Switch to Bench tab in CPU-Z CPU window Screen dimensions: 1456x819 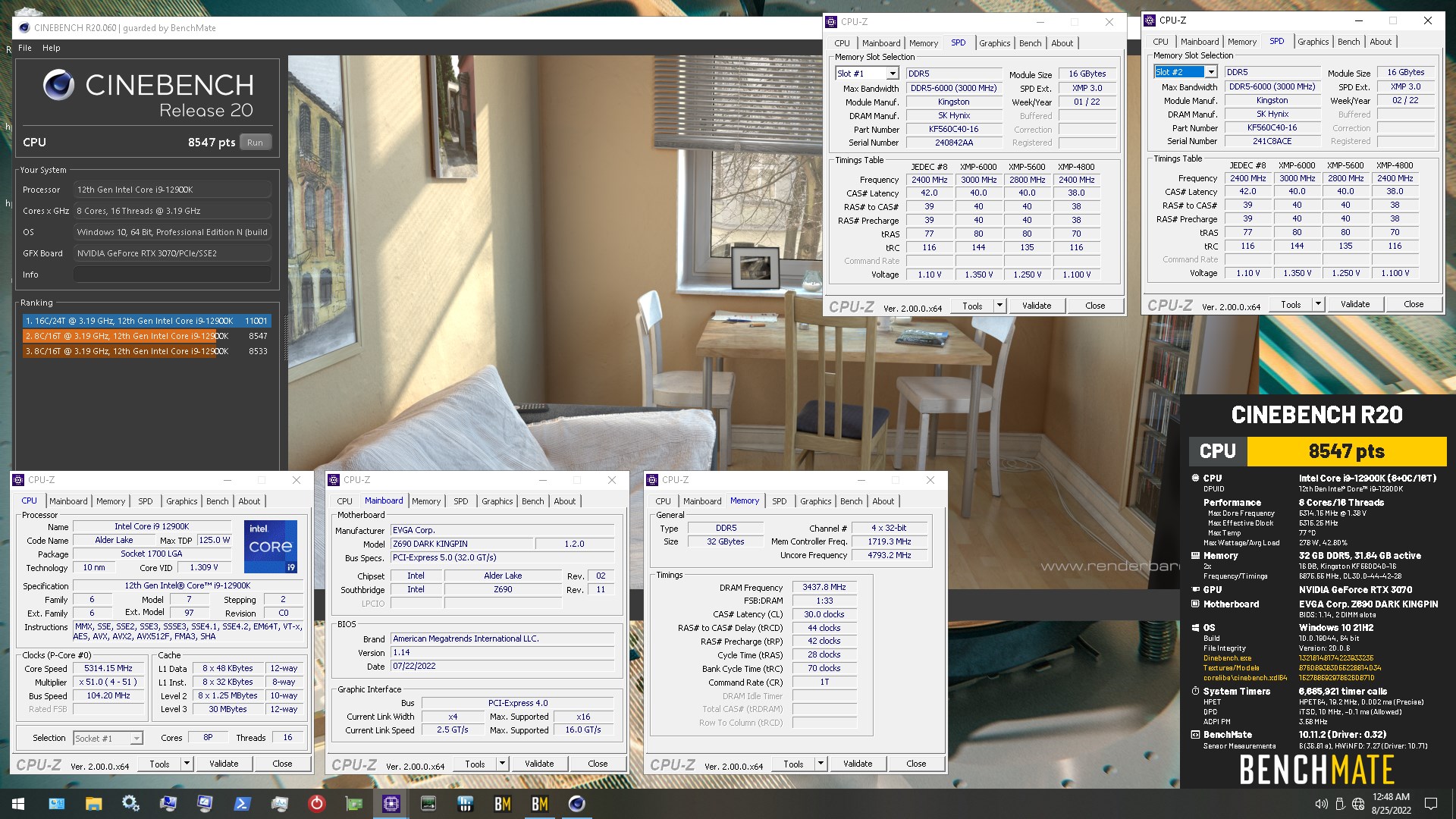(218, 501)
